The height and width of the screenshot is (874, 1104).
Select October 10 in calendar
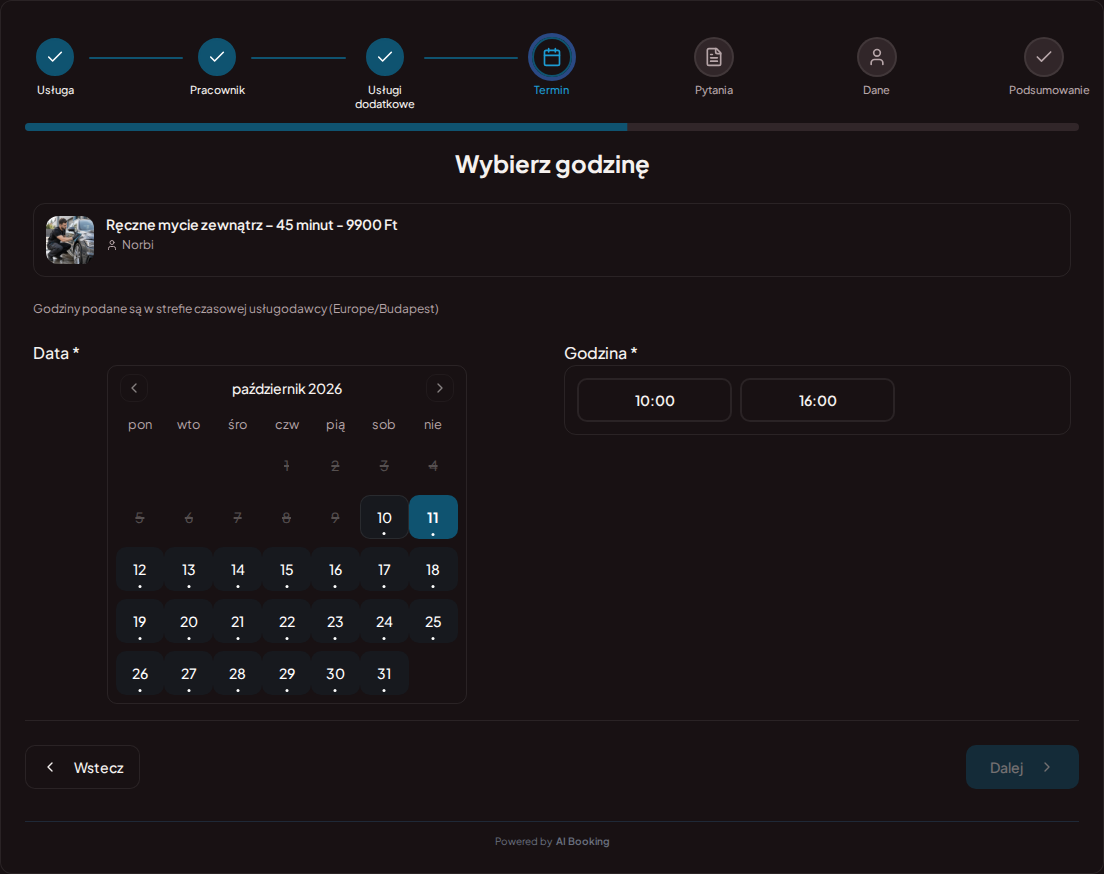[384, 518]
